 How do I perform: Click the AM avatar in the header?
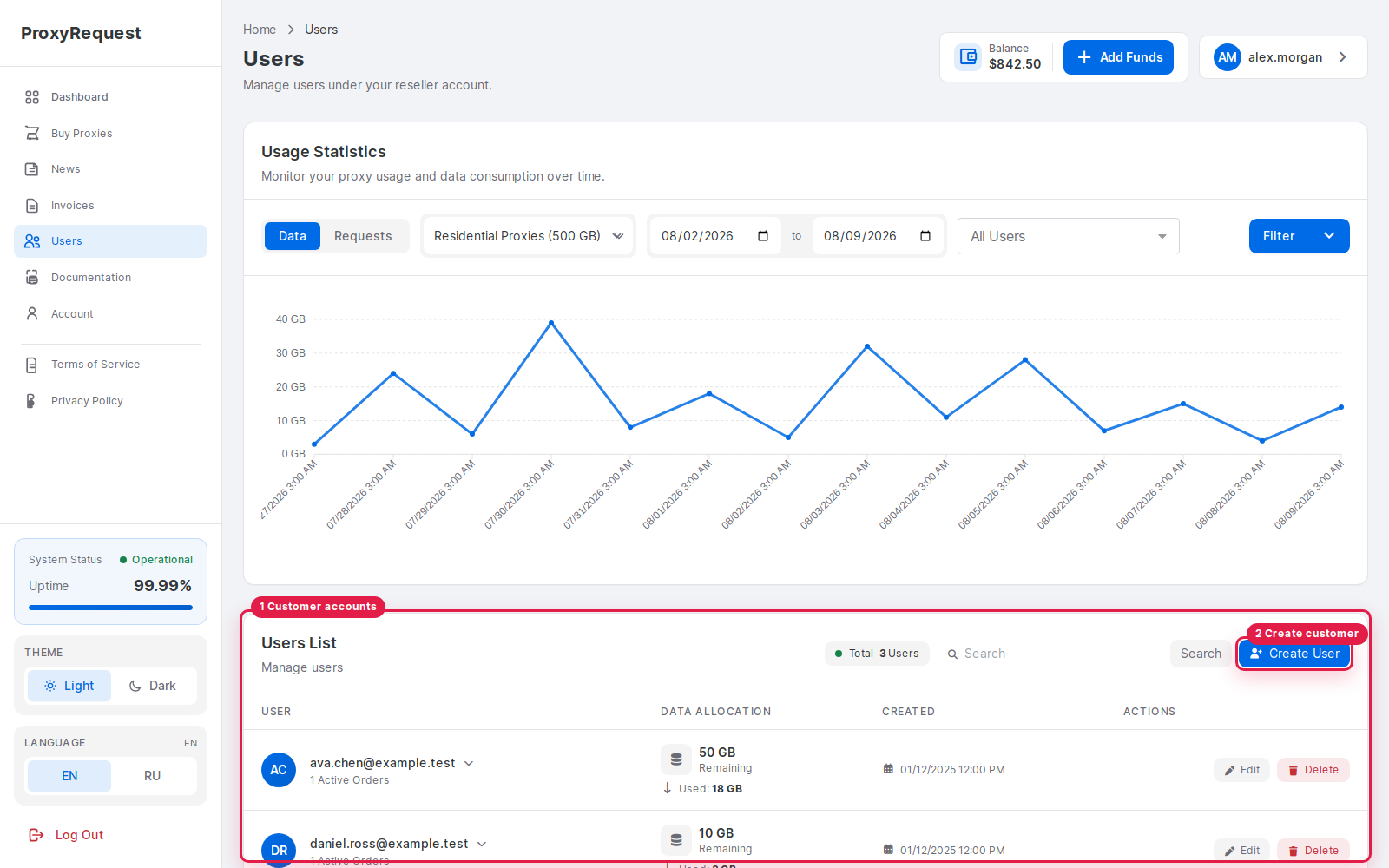1228,57
